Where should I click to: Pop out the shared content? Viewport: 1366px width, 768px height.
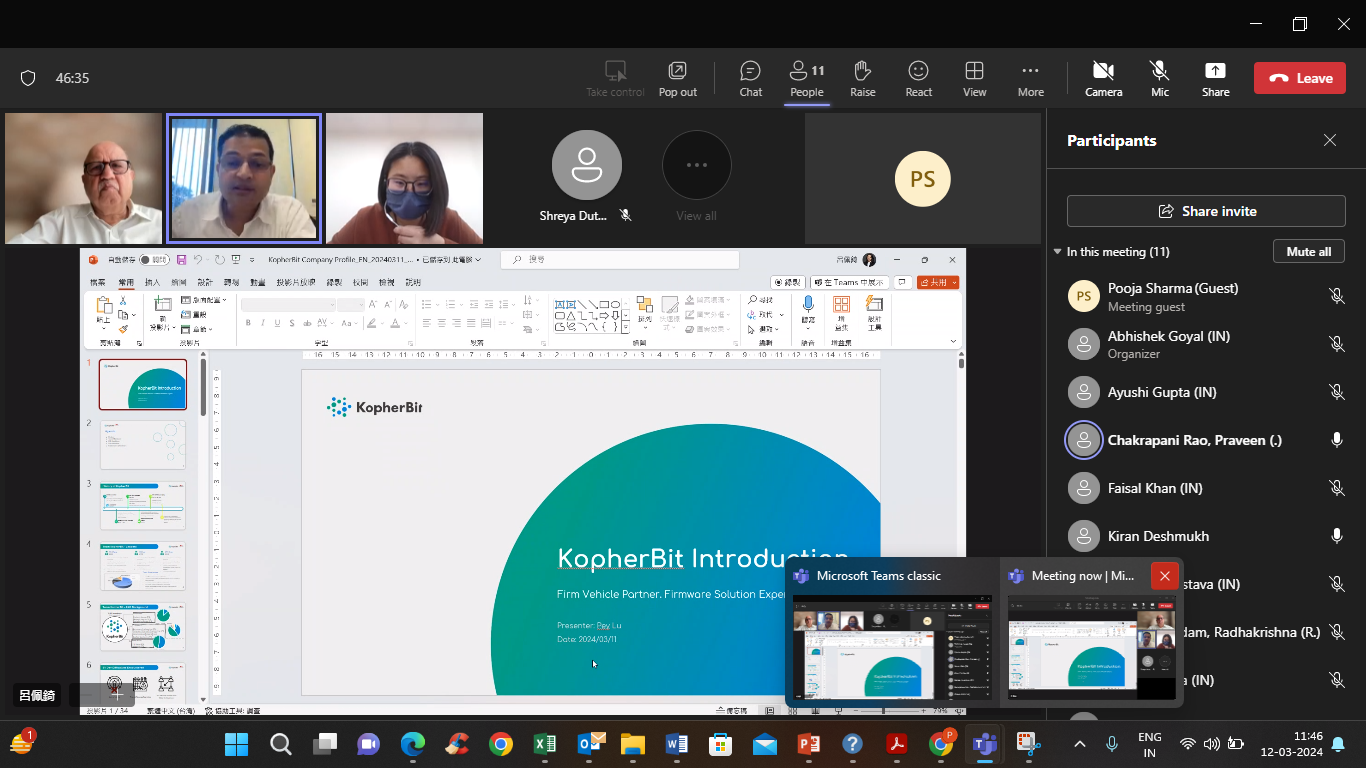(x=677, y=78)
